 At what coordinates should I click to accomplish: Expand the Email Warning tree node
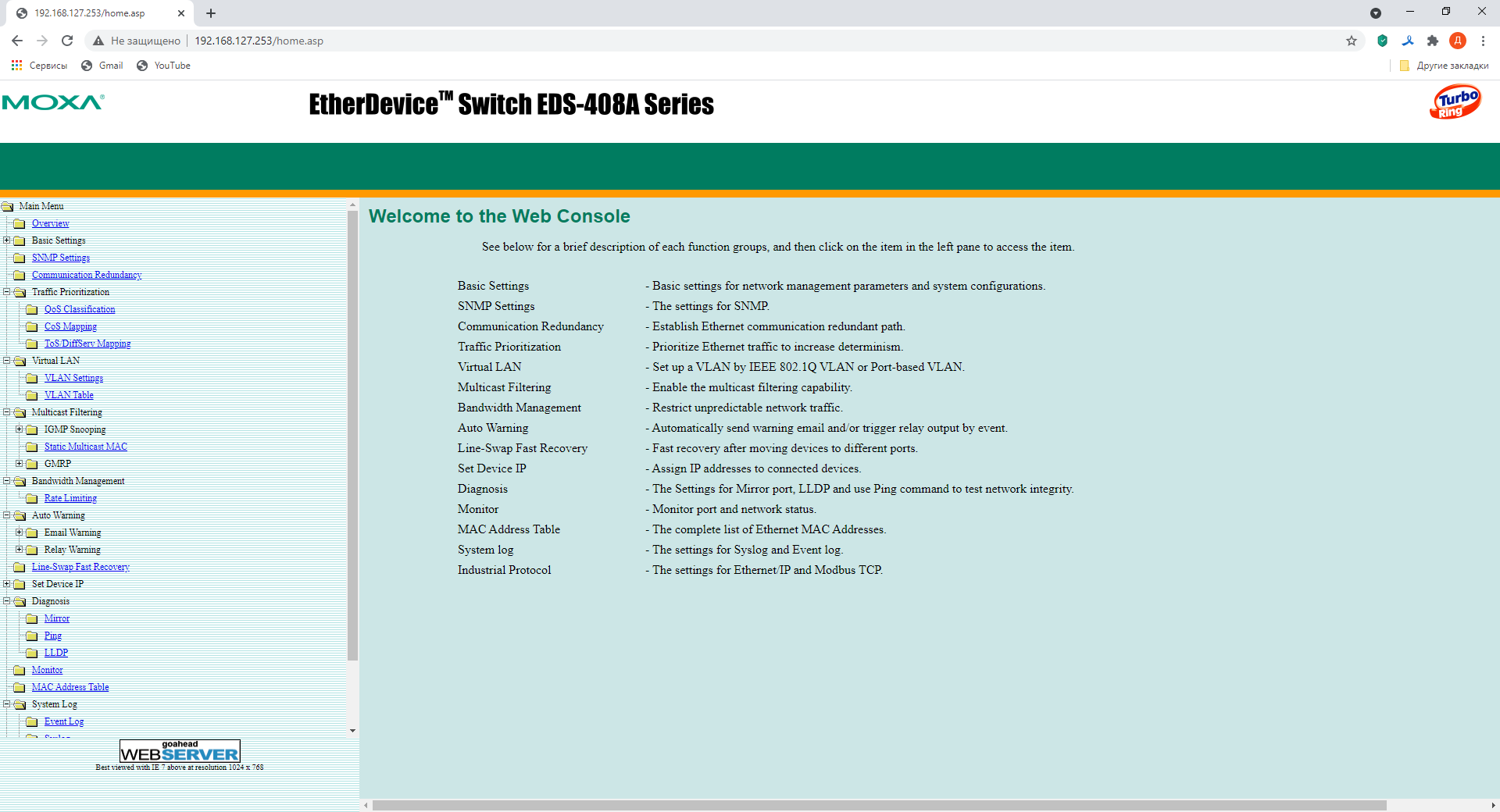pyautogui.click(x=20, y=532)
